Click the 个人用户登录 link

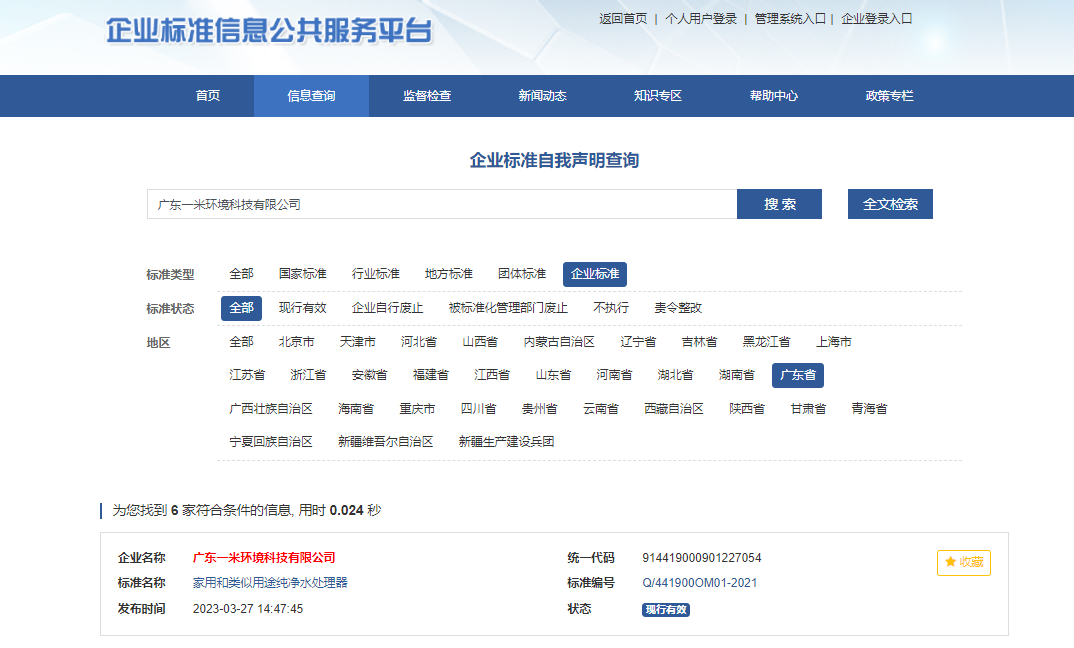click(x=701, y=19)
